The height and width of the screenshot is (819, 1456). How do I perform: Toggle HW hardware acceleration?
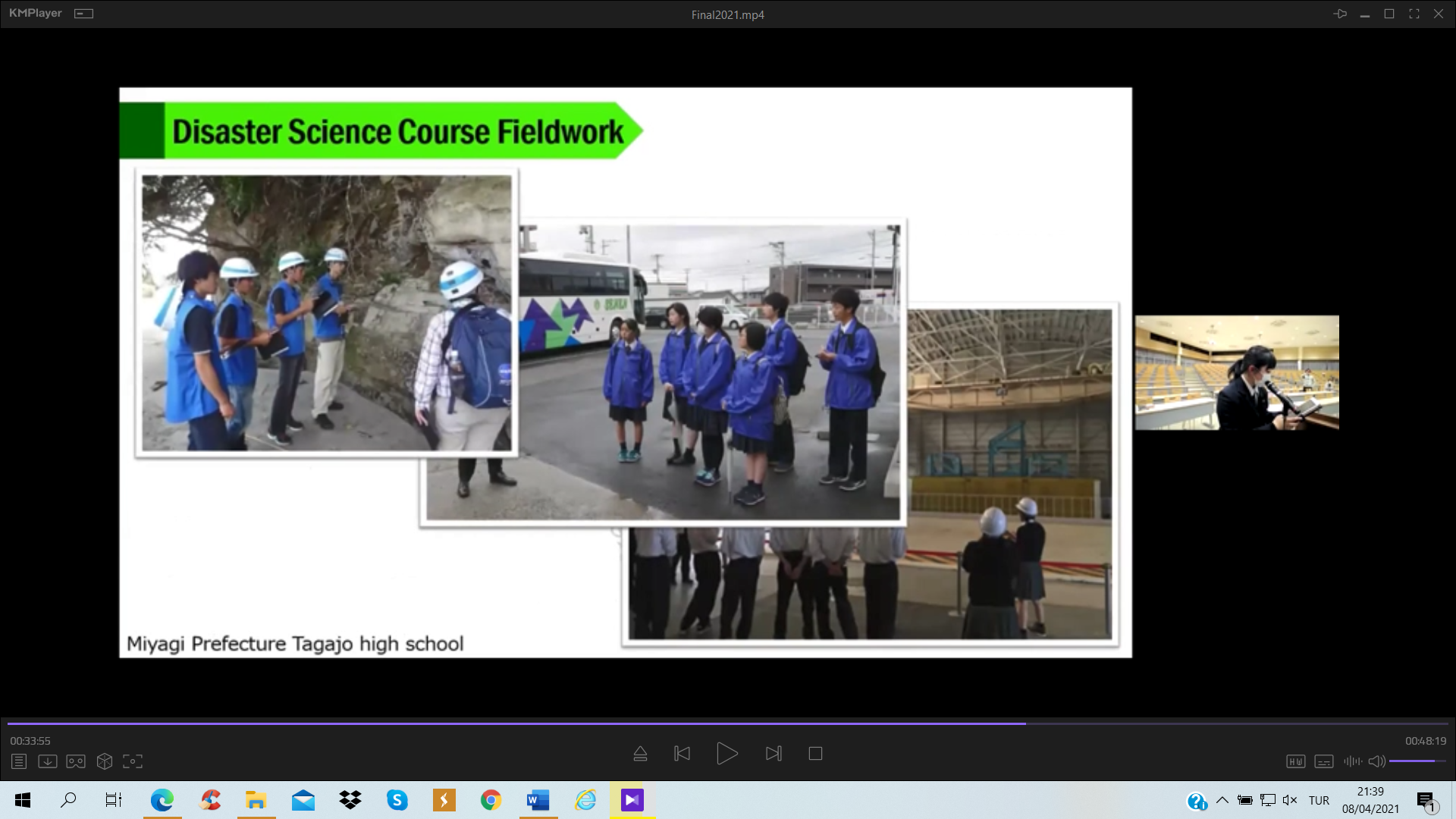click(x=1295, y=761)
